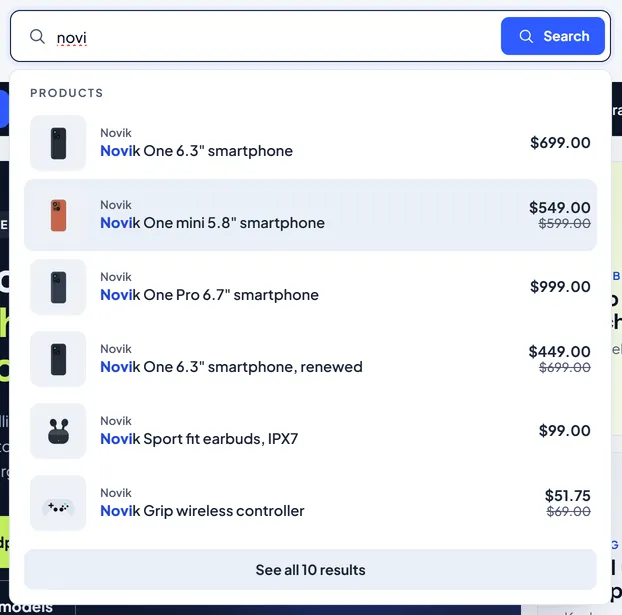Image resolution: width=622 pixels, height=615 pixels.
Task: Click the earbuds thumbnail image
Action: pyautogui.click(x=58, y=431)
